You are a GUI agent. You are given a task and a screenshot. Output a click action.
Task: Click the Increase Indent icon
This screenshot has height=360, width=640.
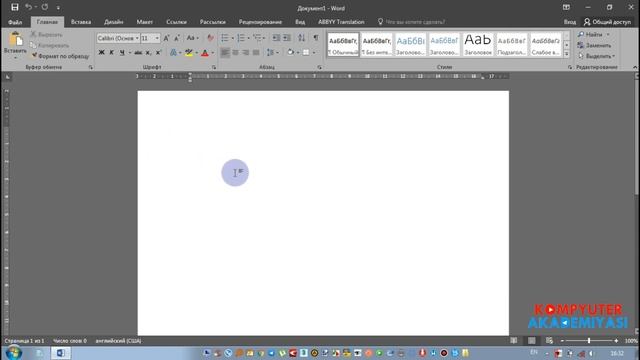[287, 38]
